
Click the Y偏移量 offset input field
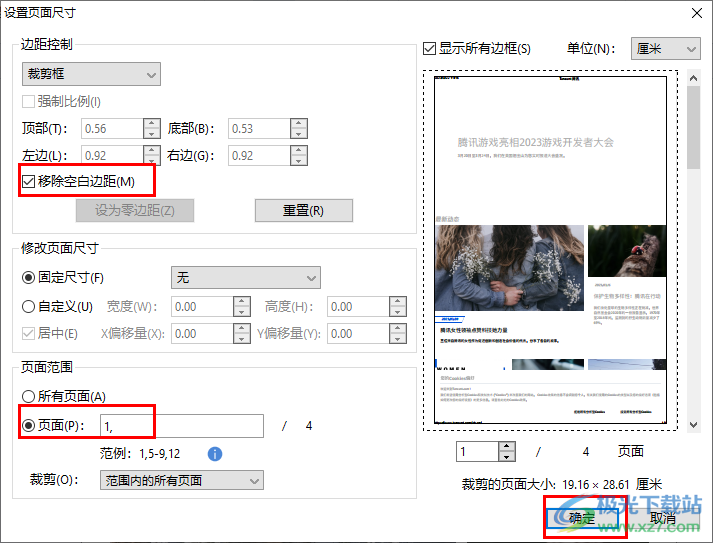click(358, 333)
